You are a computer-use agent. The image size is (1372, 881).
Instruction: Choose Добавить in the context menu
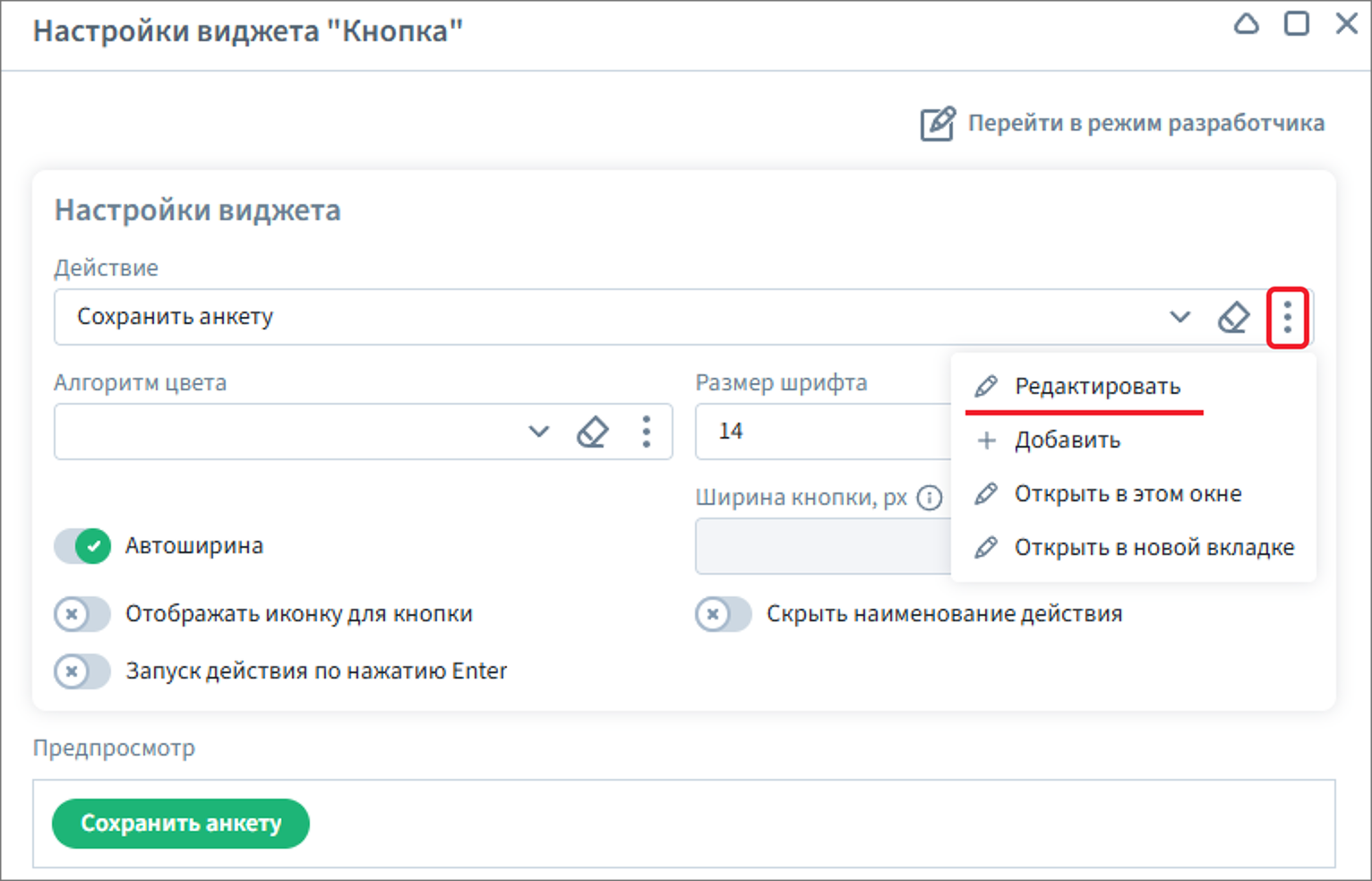point(1067,440)
